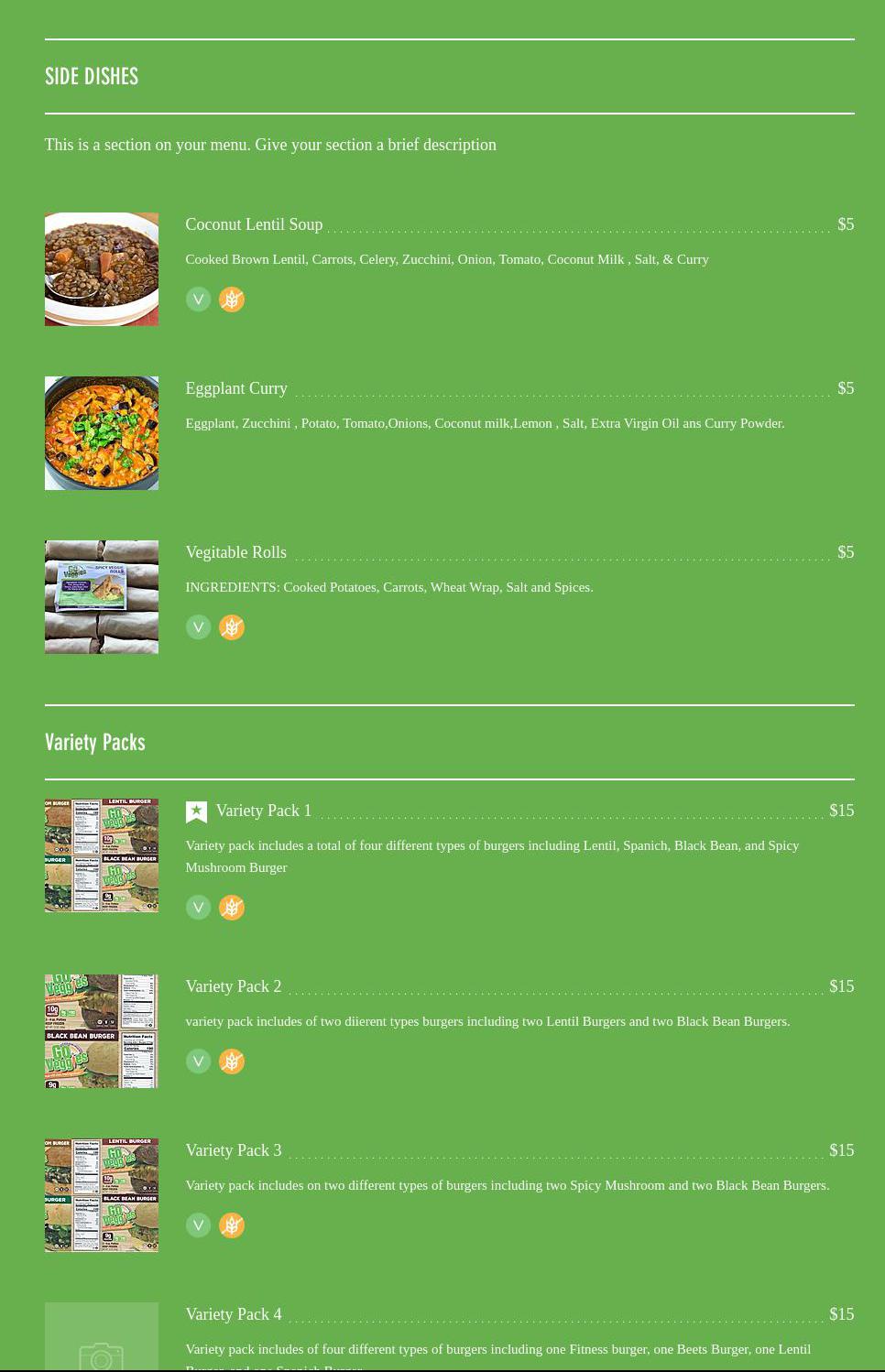Click vegan icon under Variety Pack 1
This screenshot has height=1372, width=885.
198,908
